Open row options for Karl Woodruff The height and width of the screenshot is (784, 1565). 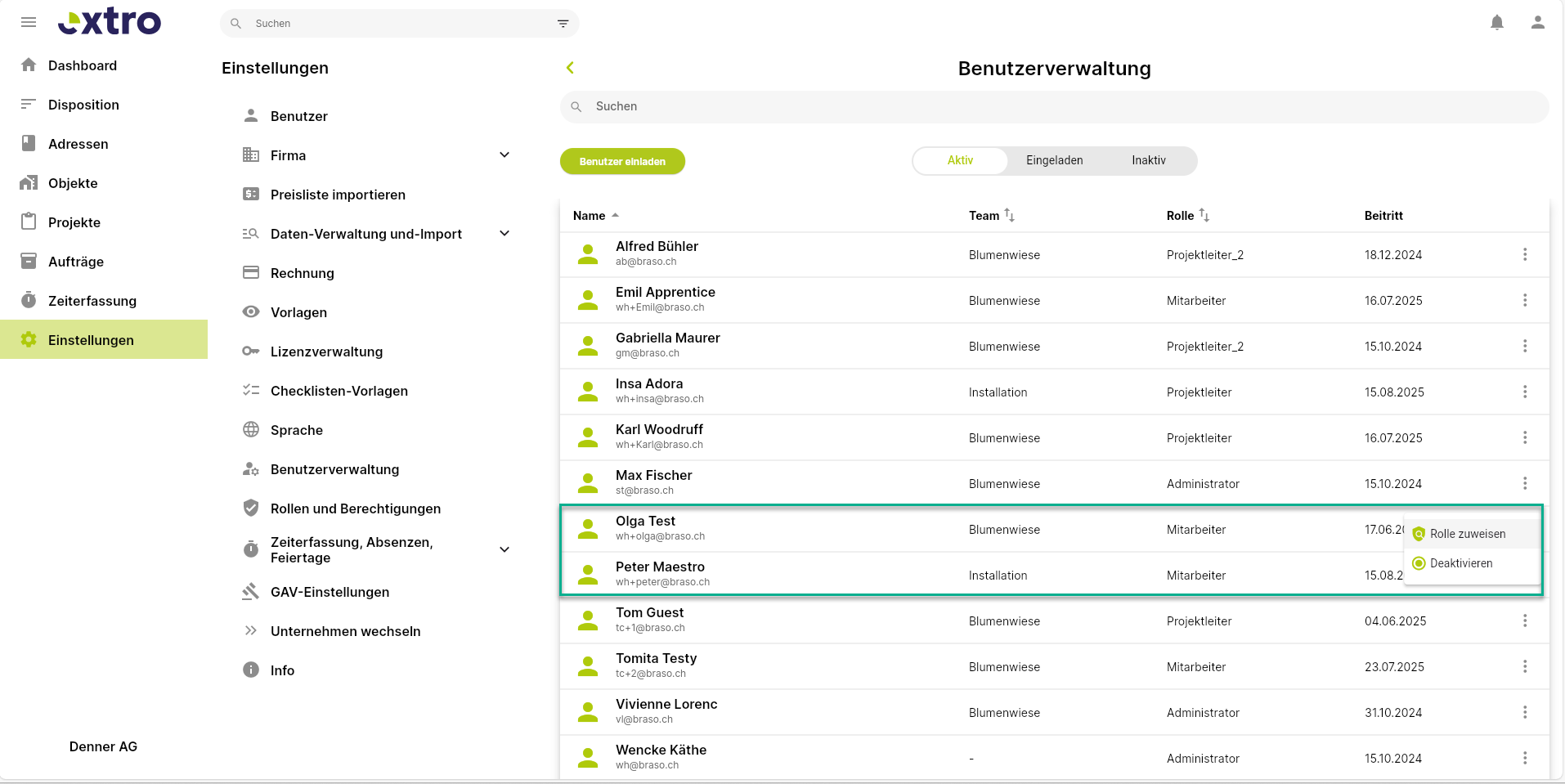coord(1525,437)
